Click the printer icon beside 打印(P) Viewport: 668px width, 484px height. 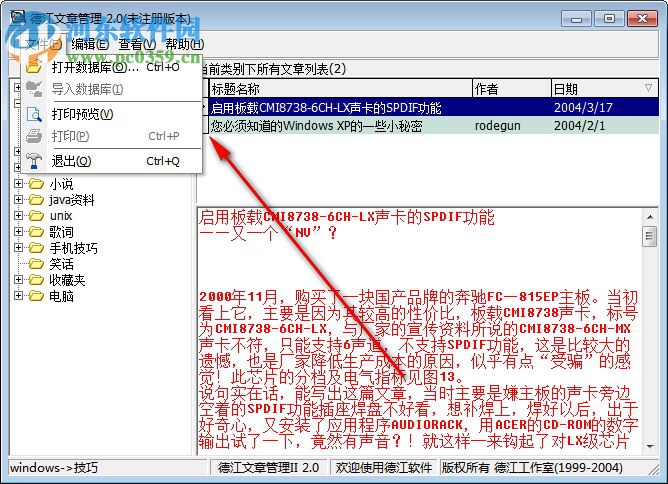[x=34, y=136]
